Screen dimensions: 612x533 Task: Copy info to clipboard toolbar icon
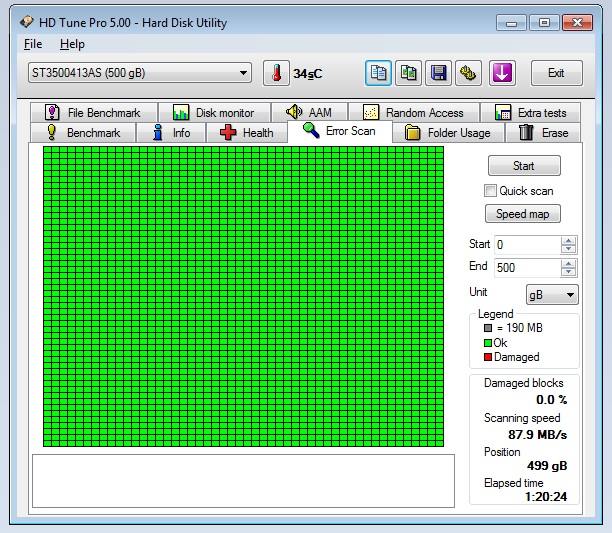[x=378, y=73]
